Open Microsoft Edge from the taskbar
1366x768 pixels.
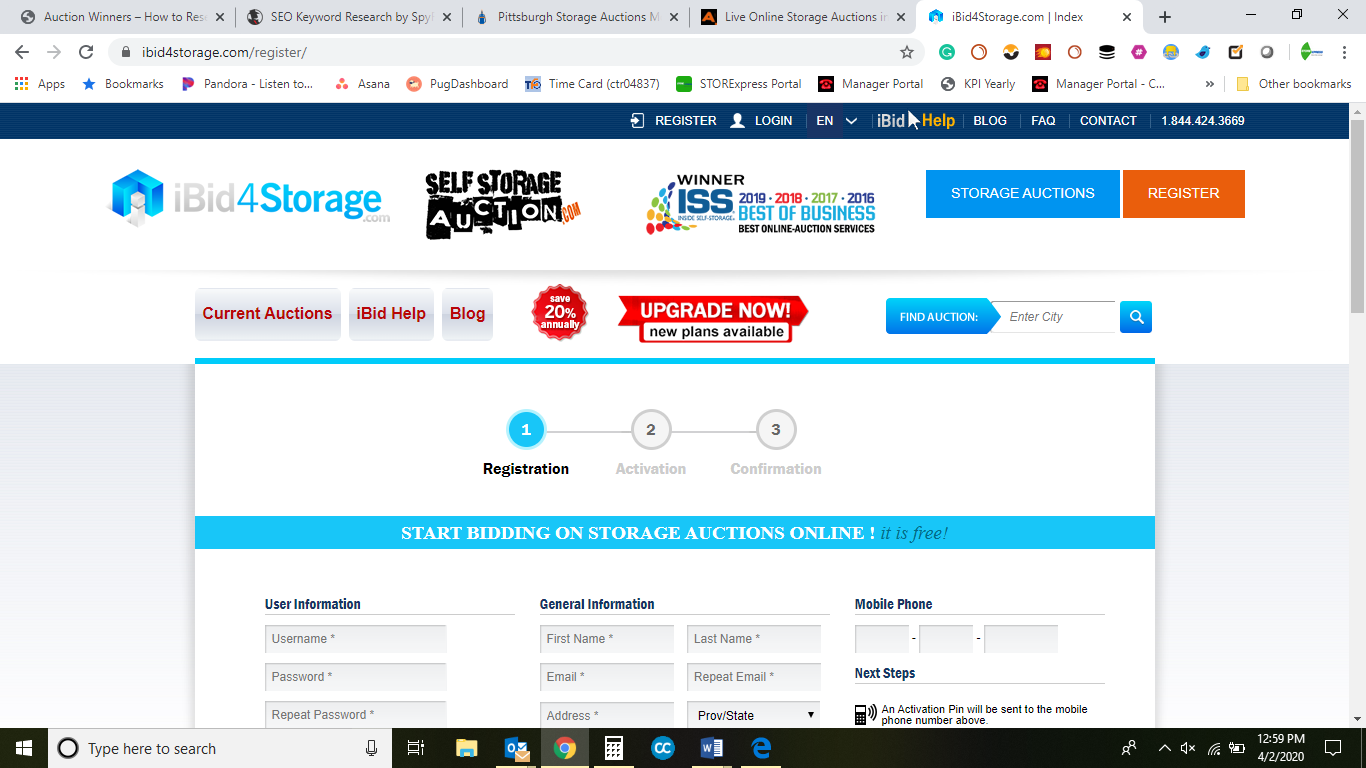(x=761, y=748)
